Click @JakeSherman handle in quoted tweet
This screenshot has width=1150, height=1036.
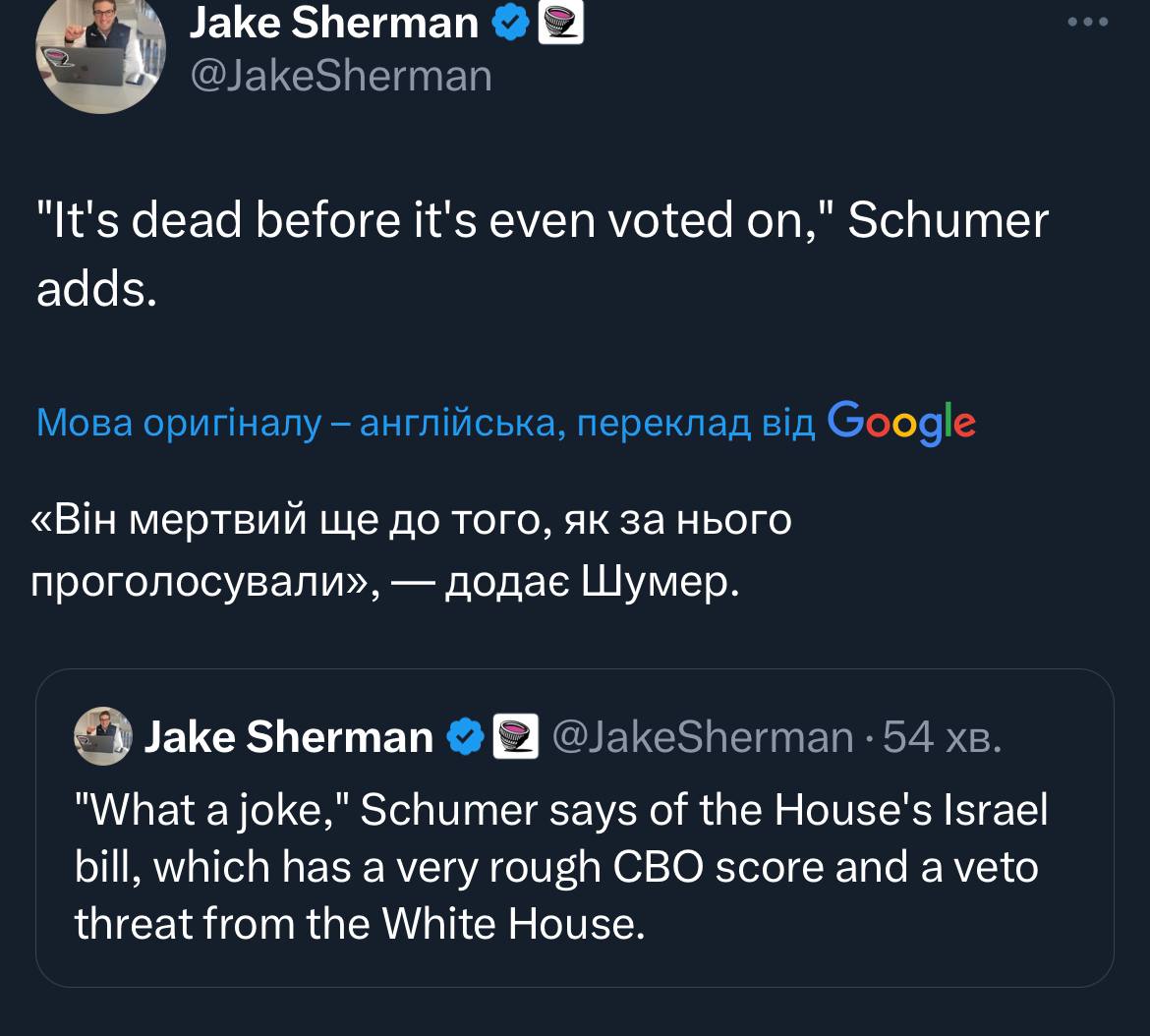coord(703,736)
